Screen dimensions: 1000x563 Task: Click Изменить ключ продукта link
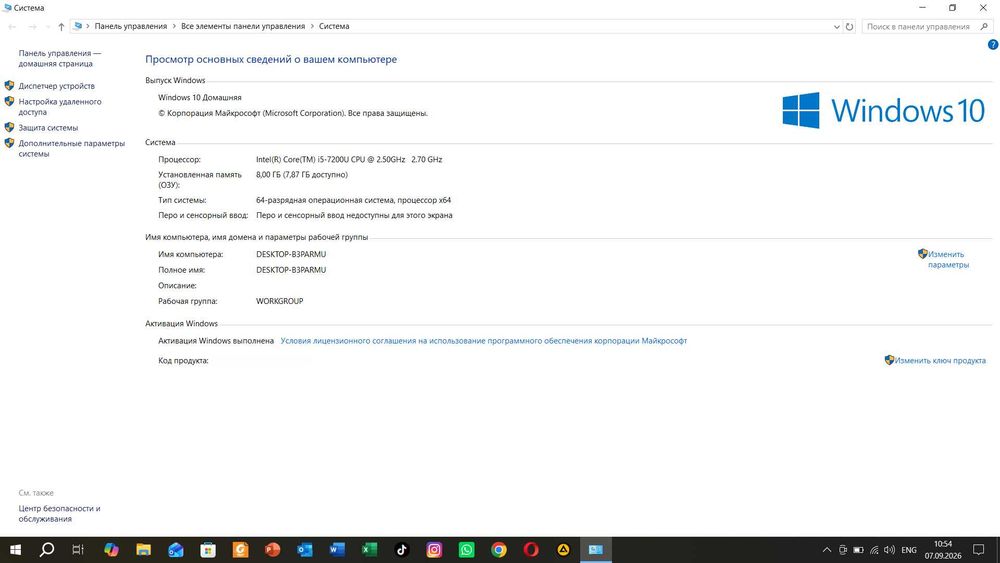click(x=939, y=360)
